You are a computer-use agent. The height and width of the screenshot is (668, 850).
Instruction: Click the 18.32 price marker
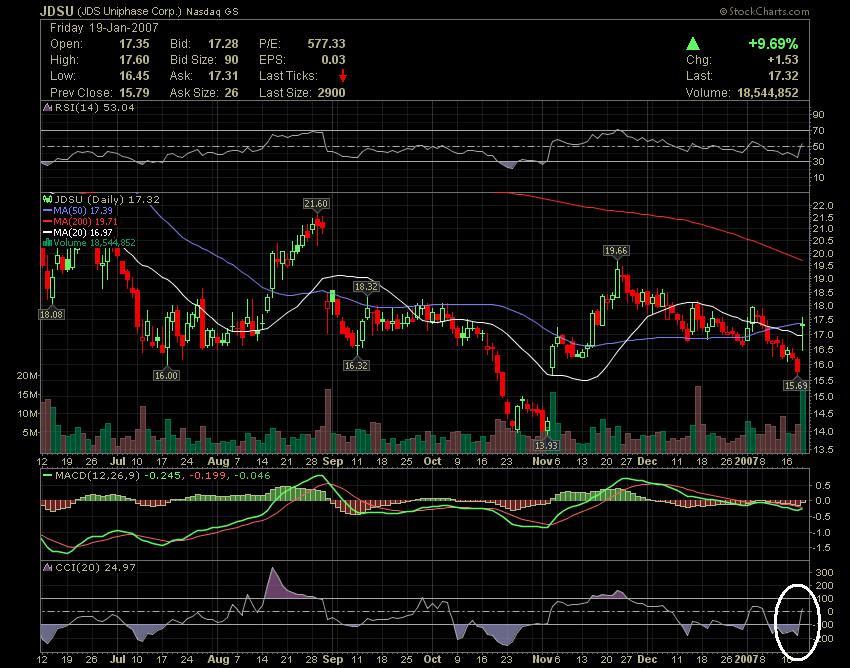(366, 286)
